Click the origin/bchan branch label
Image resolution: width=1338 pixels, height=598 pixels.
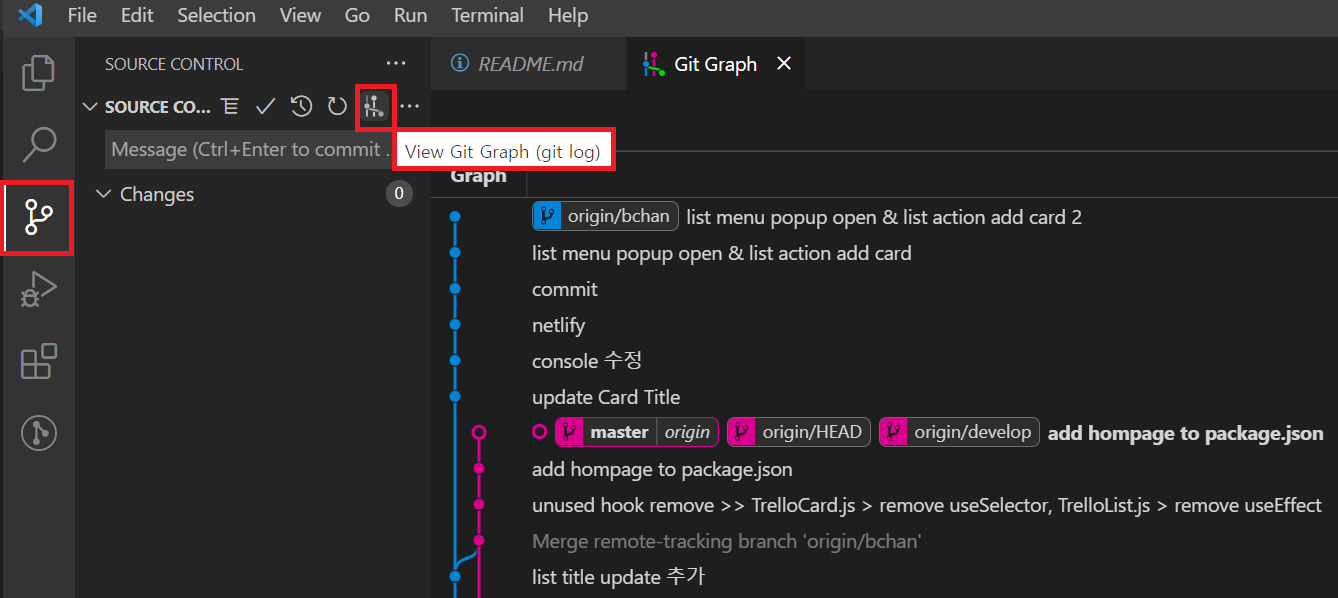click(606, 217)
